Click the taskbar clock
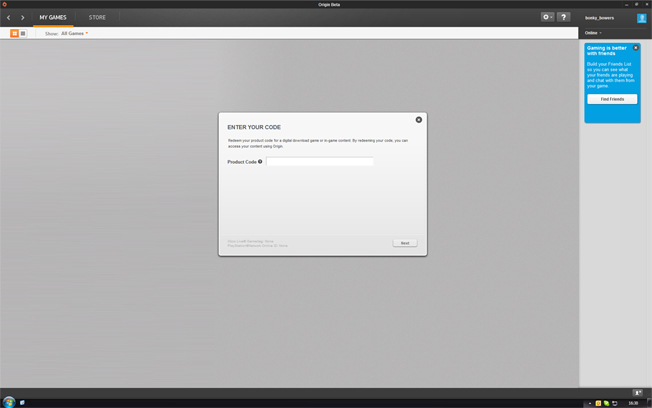The width and height of the screenshot is (652, 408). [633, 402]
